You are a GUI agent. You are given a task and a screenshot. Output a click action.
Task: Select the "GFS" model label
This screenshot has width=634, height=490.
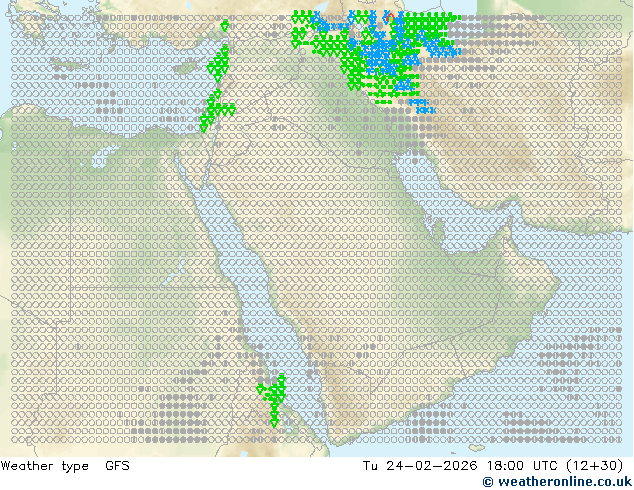tap(117, 466)
